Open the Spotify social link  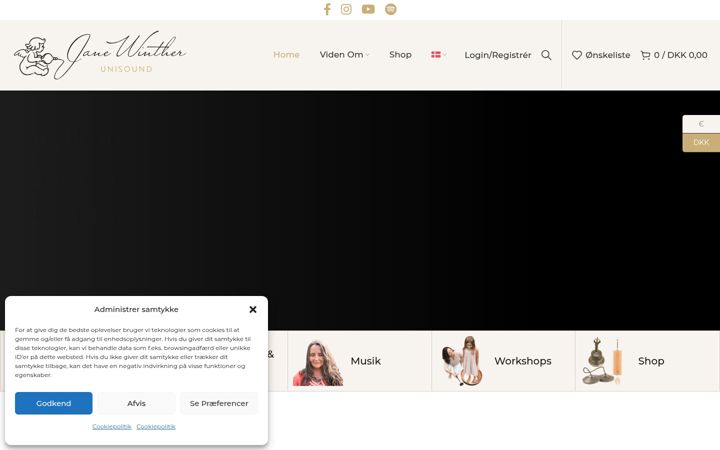click(391, 9)
